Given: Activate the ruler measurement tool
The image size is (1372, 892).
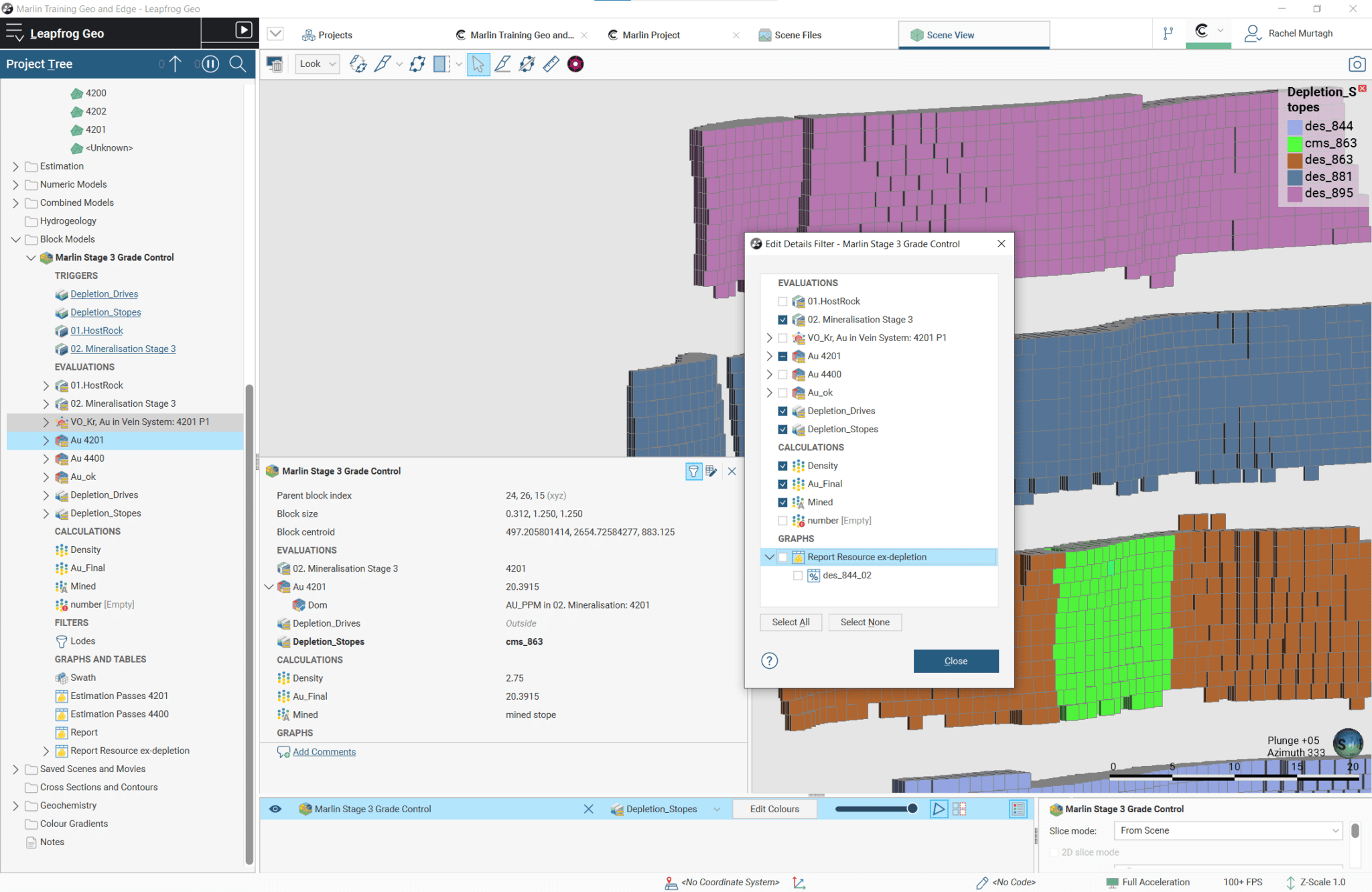Looking at the screenshot, I should [551, 64].
